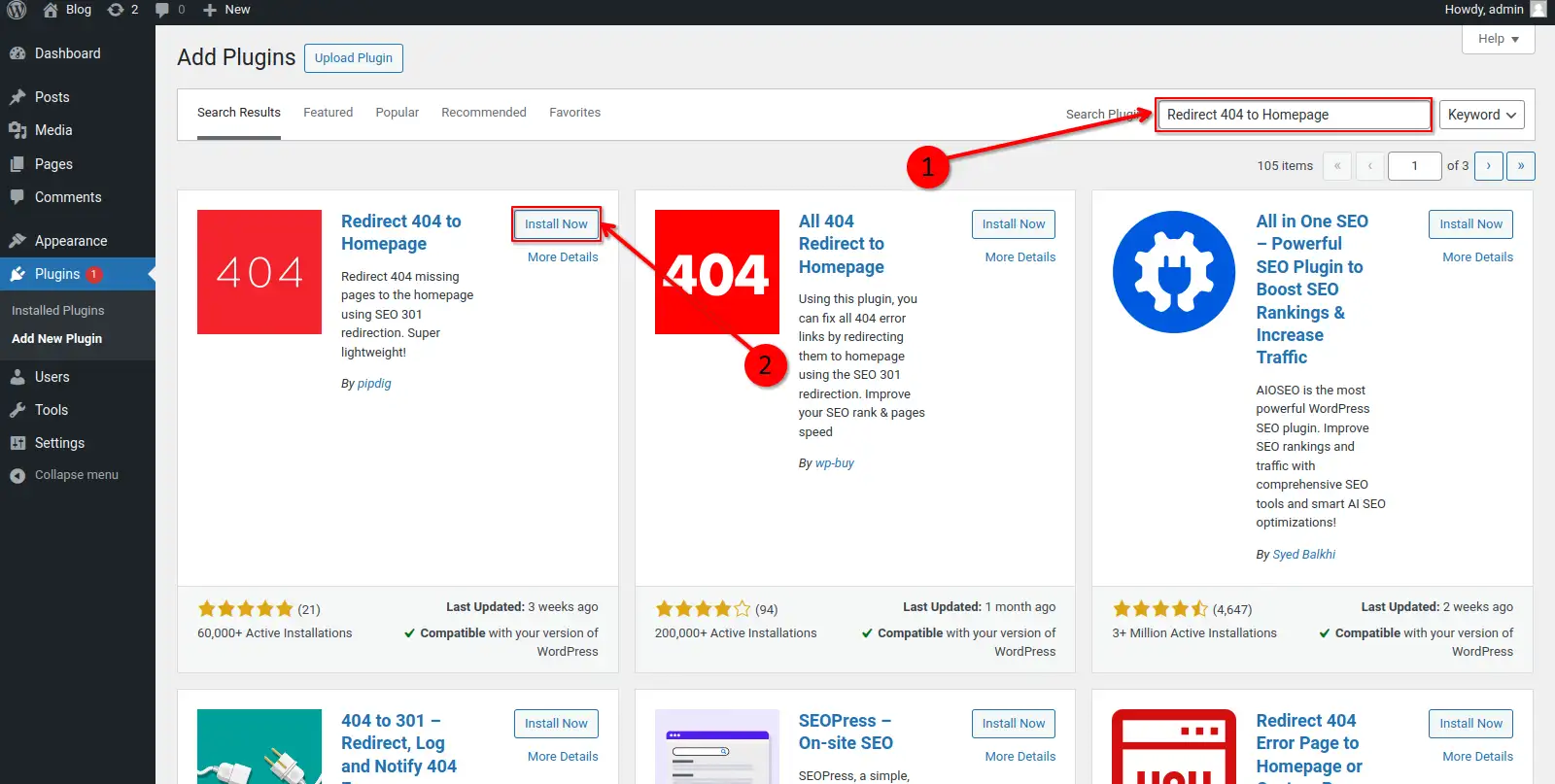Open the Blog home icon link

[51, 10]
